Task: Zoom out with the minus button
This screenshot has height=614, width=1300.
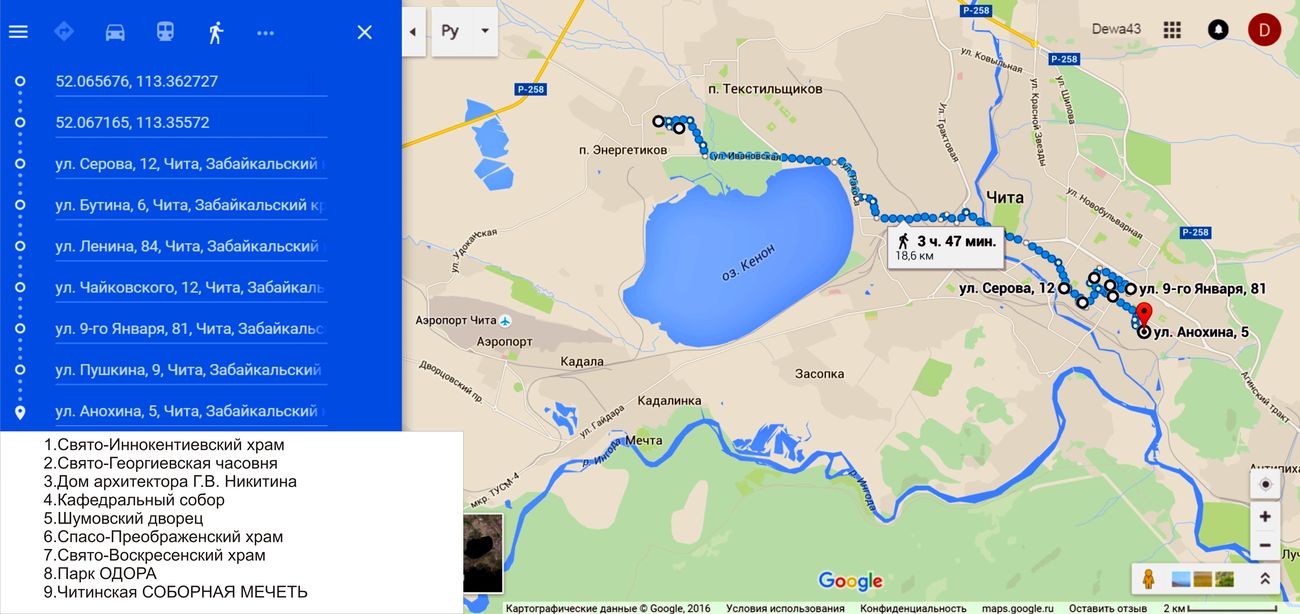Action: pyautogui.click(x=1265, y=546)
